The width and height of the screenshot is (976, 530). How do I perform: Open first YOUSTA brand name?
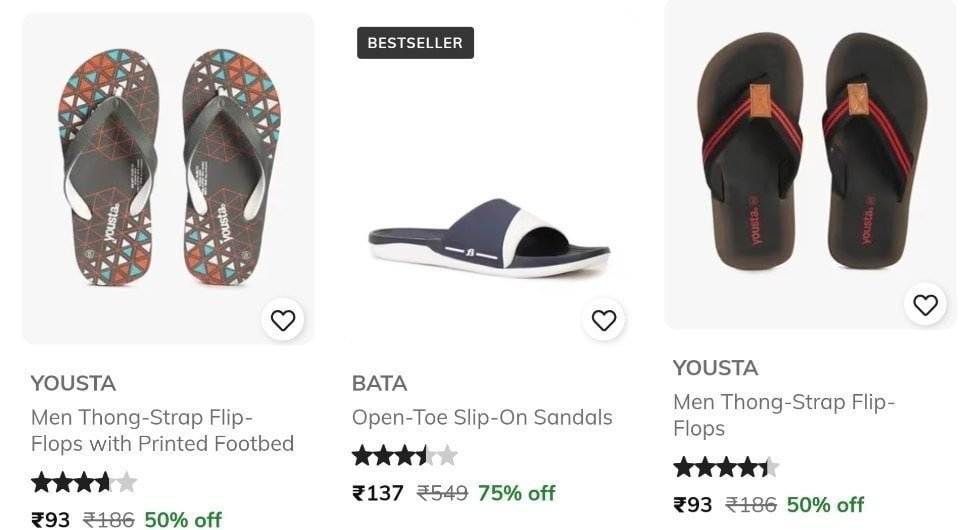[x=73, y=383]
